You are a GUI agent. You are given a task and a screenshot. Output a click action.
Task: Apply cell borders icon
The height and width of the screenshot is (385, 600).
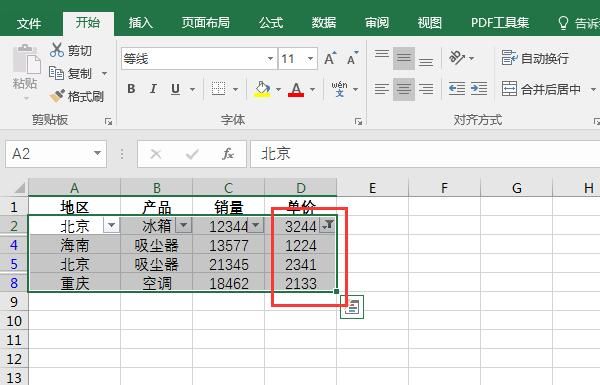pyautogui.click(x=218, y=89)
